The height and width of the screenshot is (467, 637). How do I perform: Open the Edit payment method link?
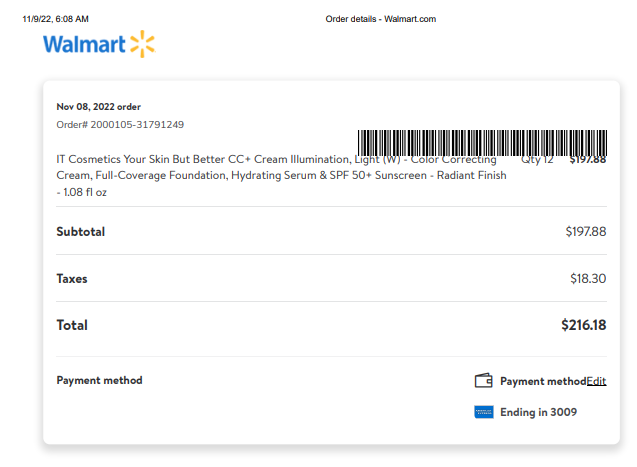coord(596,381)
